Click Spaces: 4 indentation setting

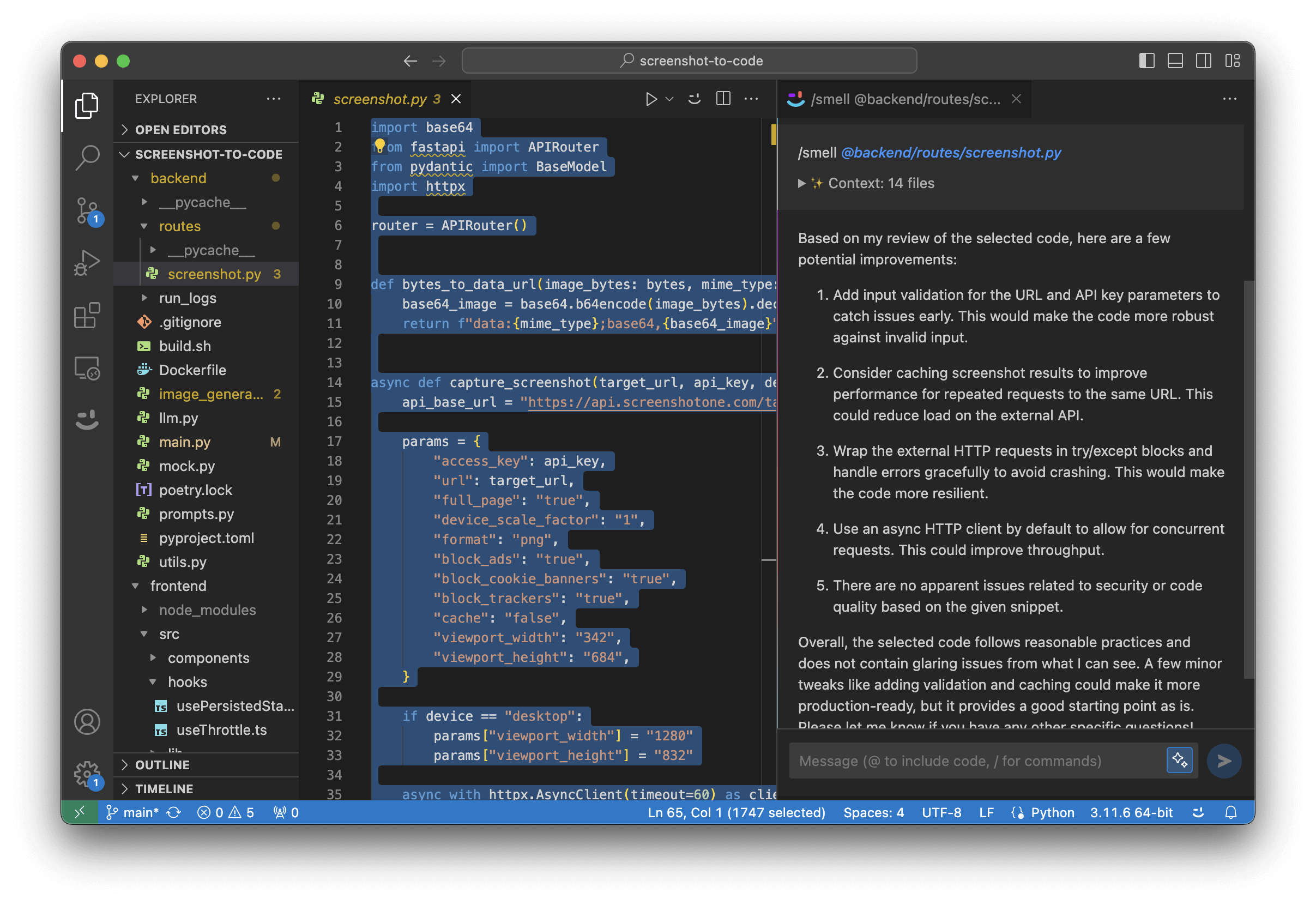[873, 812]
